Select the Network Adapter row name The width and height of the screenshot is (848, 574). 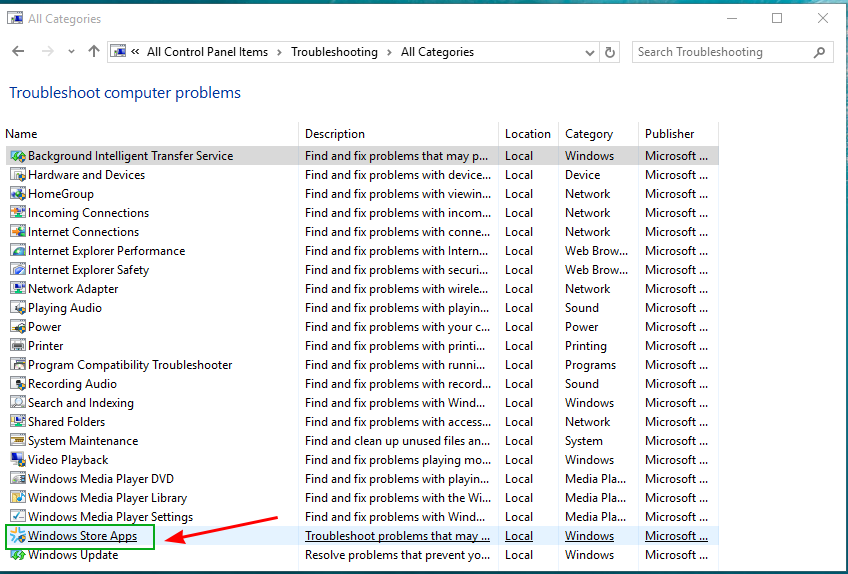[x=73, y=289]
